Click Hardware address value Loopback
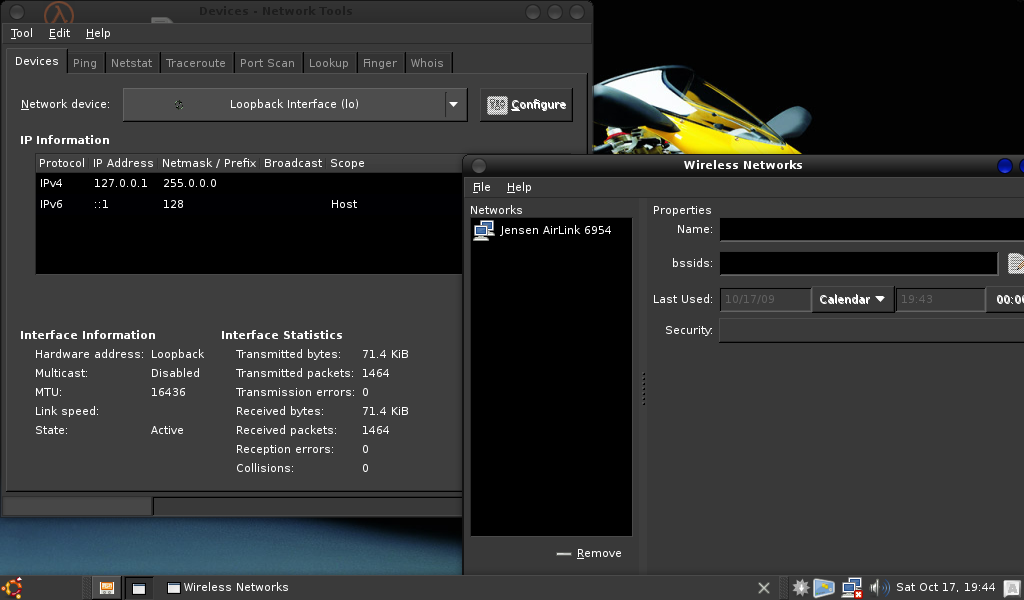The width and height of the screenshot is (1024, 600). [x=178, y=355]
